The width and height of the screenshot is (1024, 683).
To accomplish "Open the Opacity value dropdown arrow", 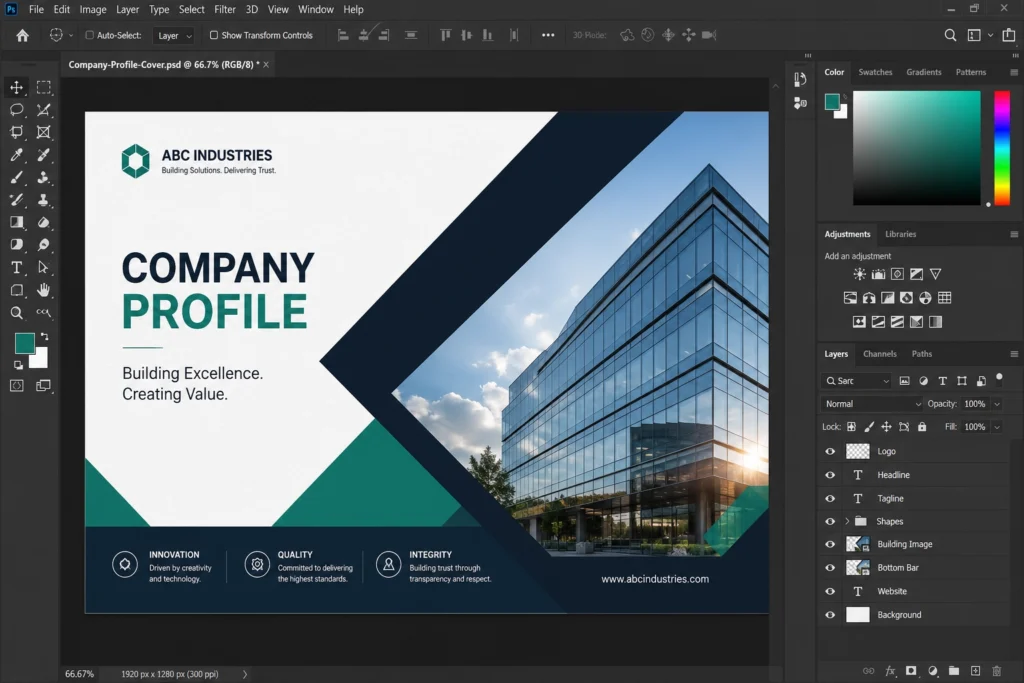I will [x=997, y=404].
